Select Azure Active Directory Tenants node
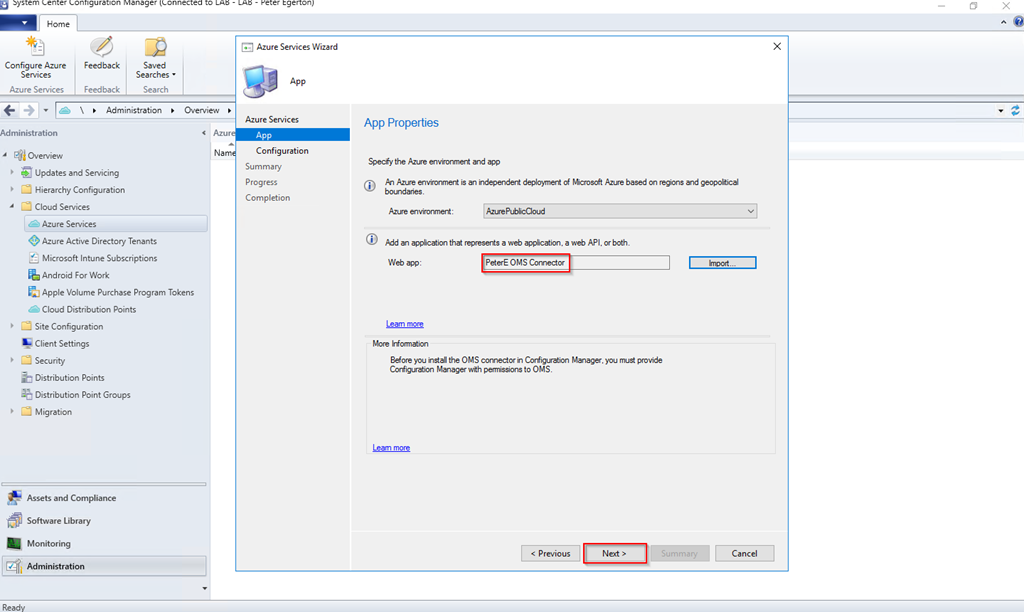The height and width of the screenshot is (612, 1024). pos(98,241)
